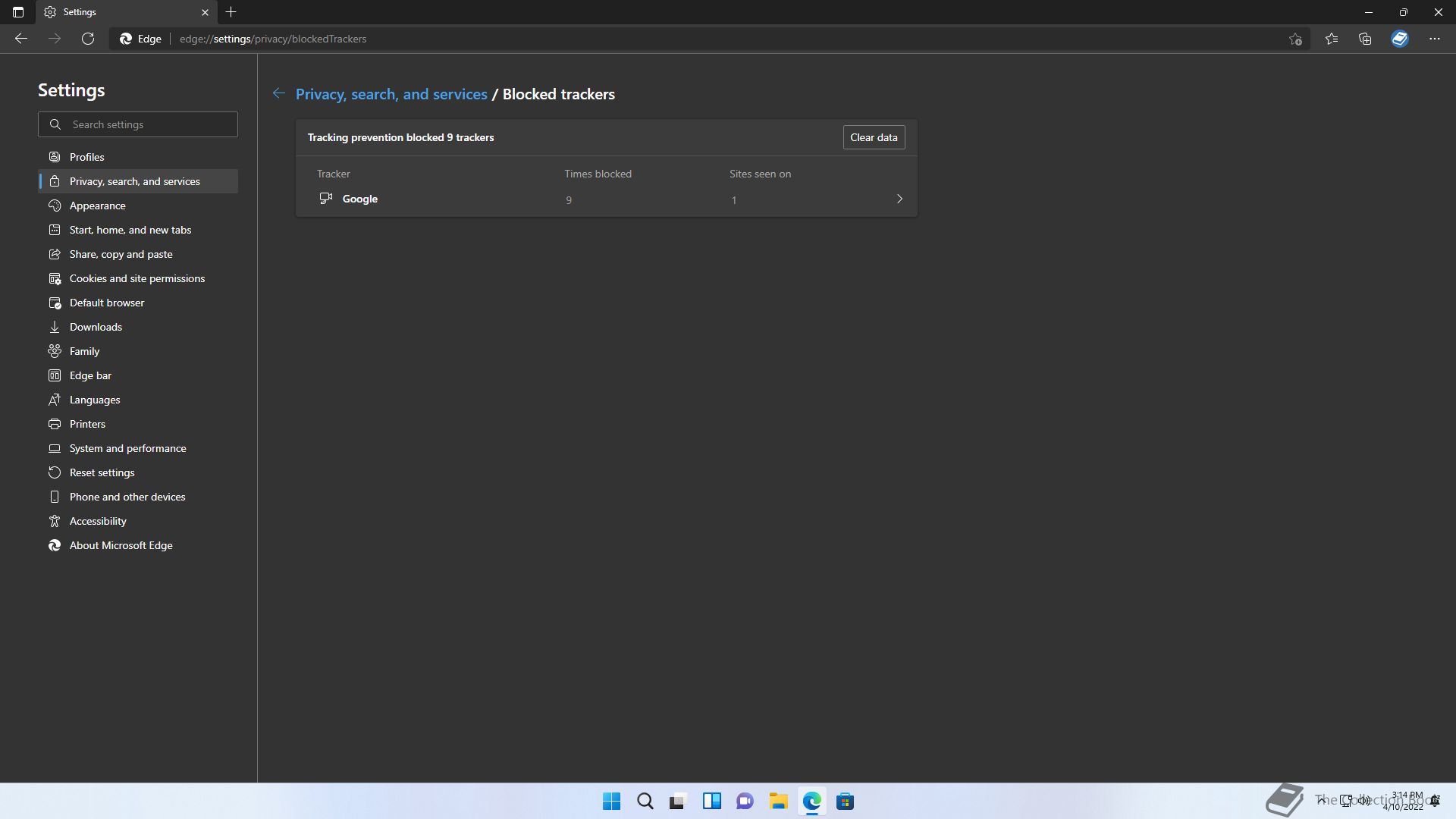This screenshot has height=819, width=1456.
Task: Open Teams Chat on taskbar
Action: tap(745, 801)
